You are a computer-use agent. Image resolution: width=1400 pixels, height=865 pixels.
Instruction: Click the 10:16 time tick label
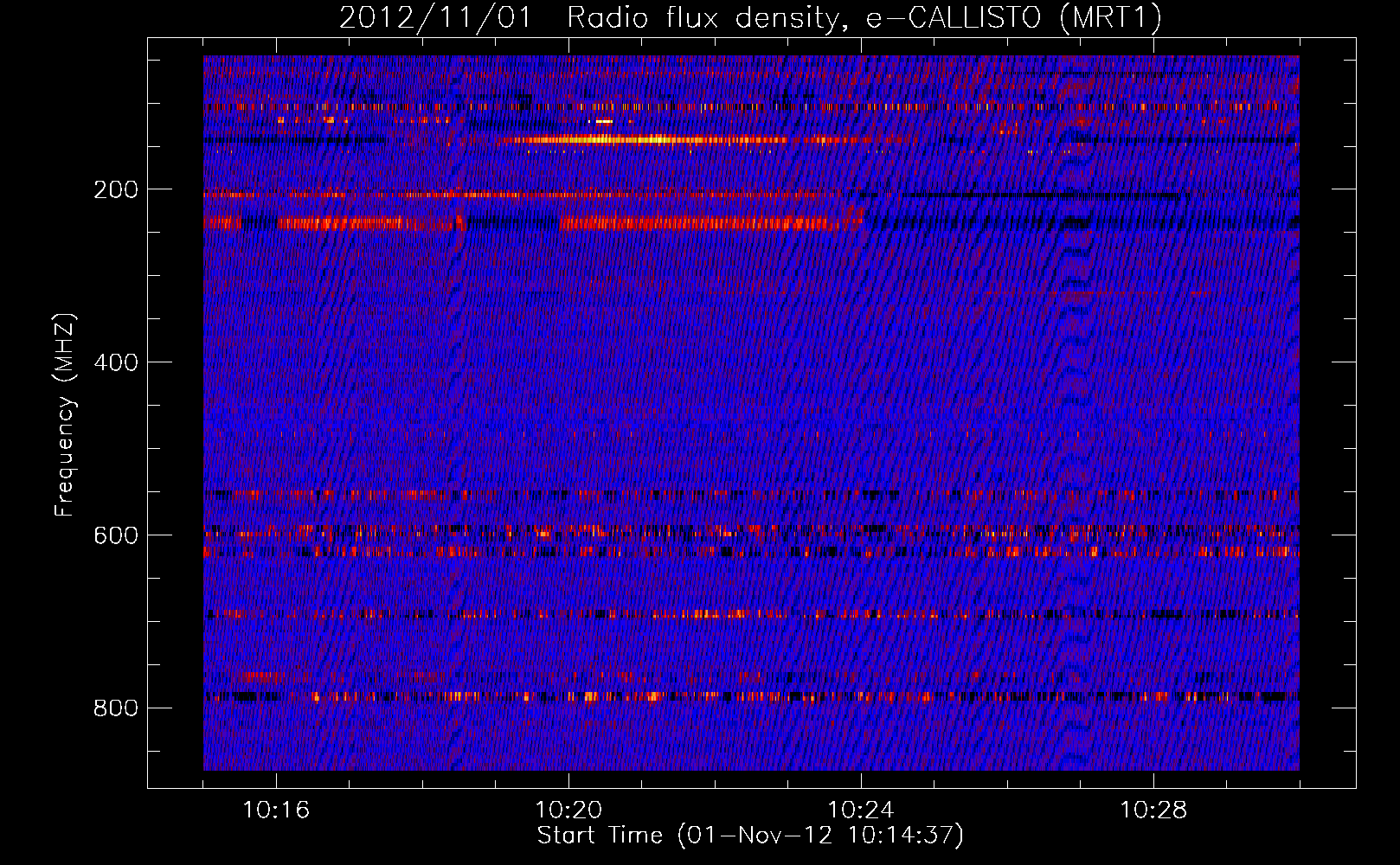pyautogui.click(x=276, y=811)
